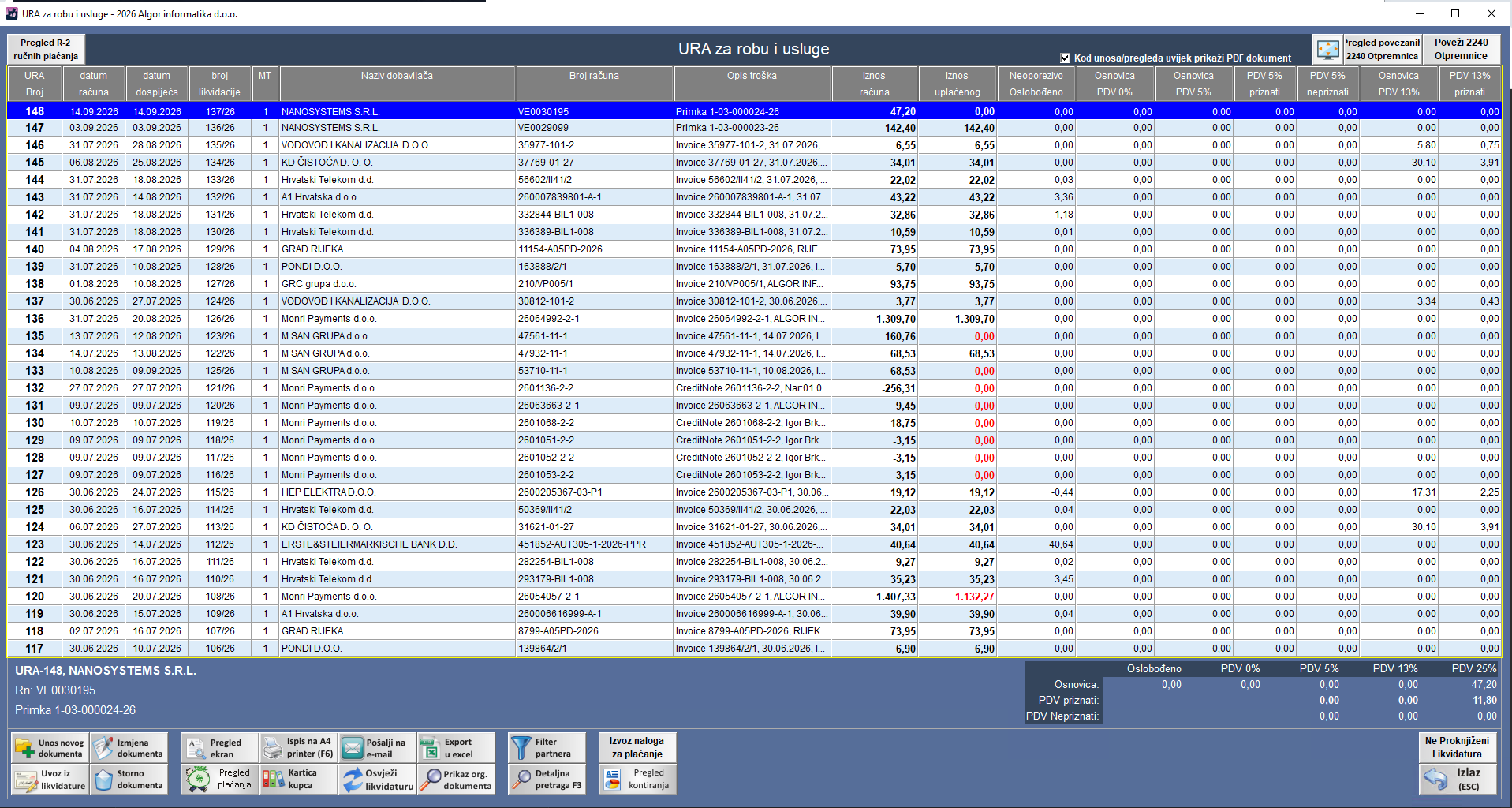1512x808 pixels.
Task: Click the Iznos uplaćenog column header
Action: [x=958, y=84]
